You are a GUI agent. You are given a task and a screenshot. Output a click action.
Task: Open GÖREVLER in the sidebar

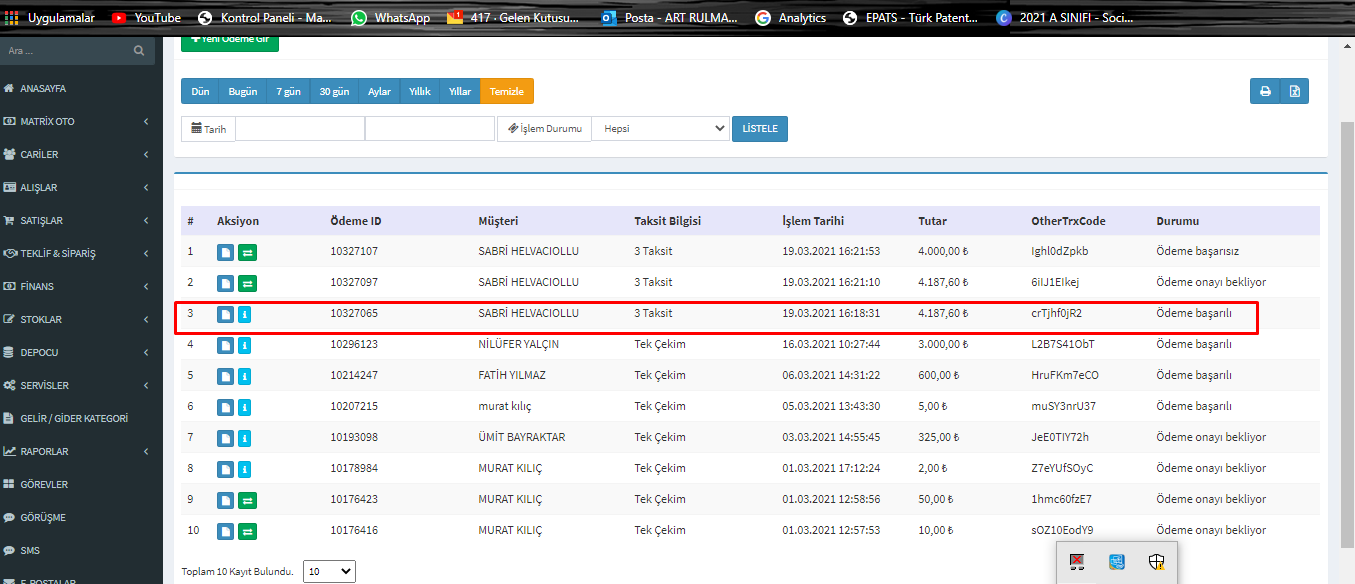pyautogui.click(x=43, y=485)
